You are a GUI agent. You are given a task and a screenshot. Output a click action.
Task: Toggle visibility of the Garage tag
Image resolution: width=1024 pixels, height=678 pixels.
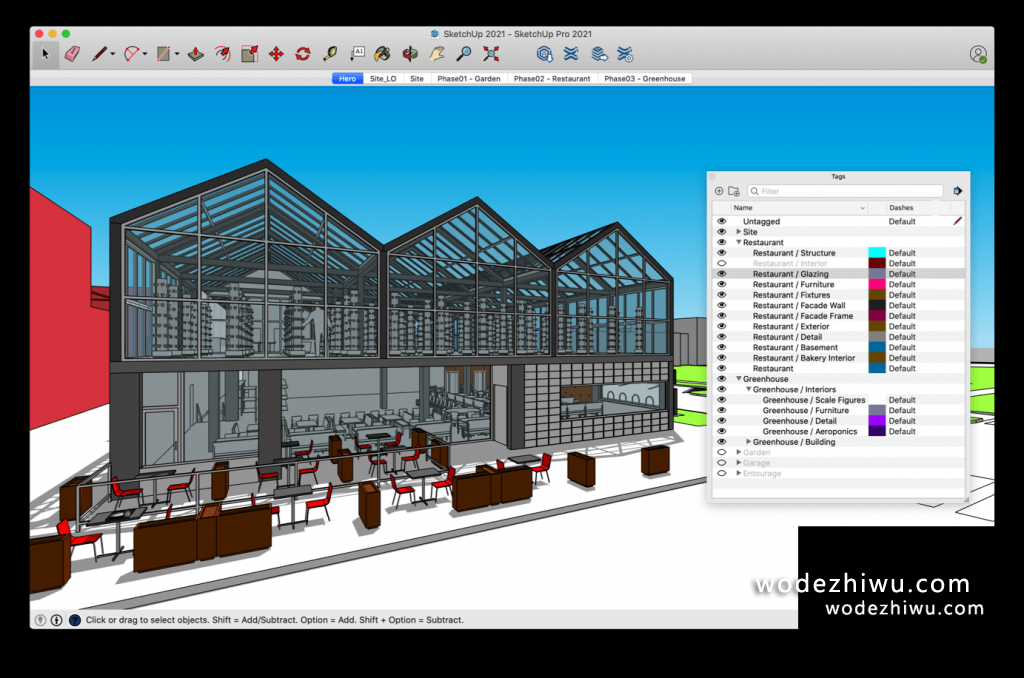(x=721, y=463)
